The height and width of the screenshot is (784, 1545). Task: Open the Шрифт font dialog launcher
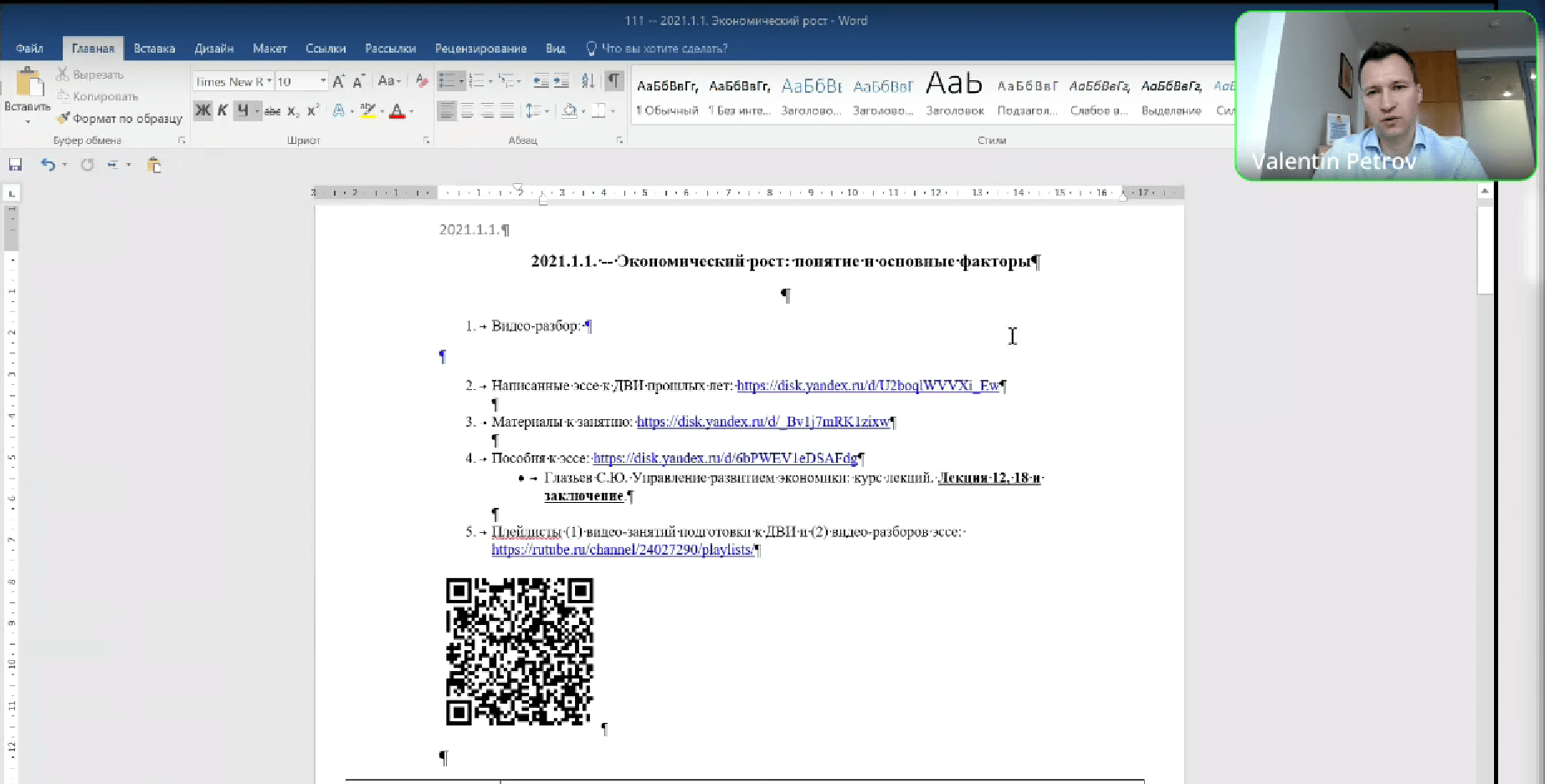point(427,141)
